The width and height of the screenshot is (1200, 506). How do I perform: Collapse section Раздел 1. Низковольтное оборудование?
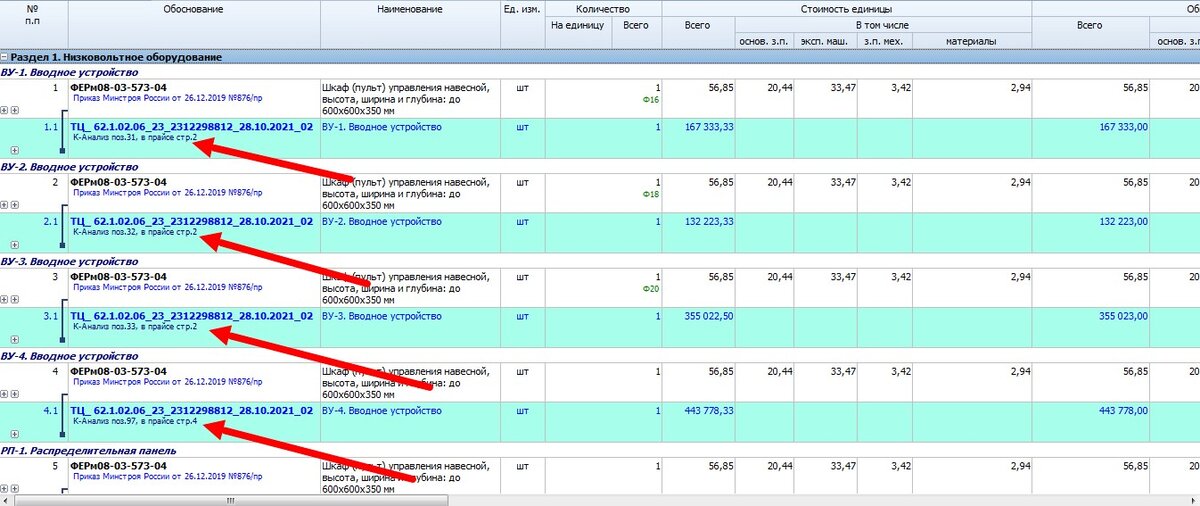tap(5, 58)
